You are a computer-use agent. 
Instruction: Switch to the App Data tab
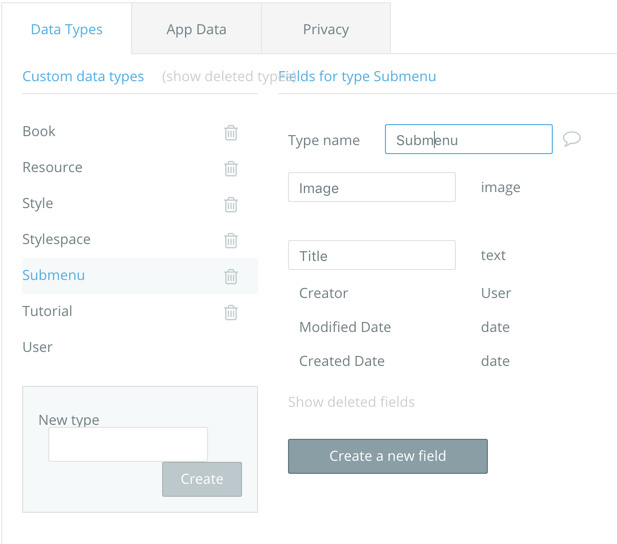tap(196, 29)
